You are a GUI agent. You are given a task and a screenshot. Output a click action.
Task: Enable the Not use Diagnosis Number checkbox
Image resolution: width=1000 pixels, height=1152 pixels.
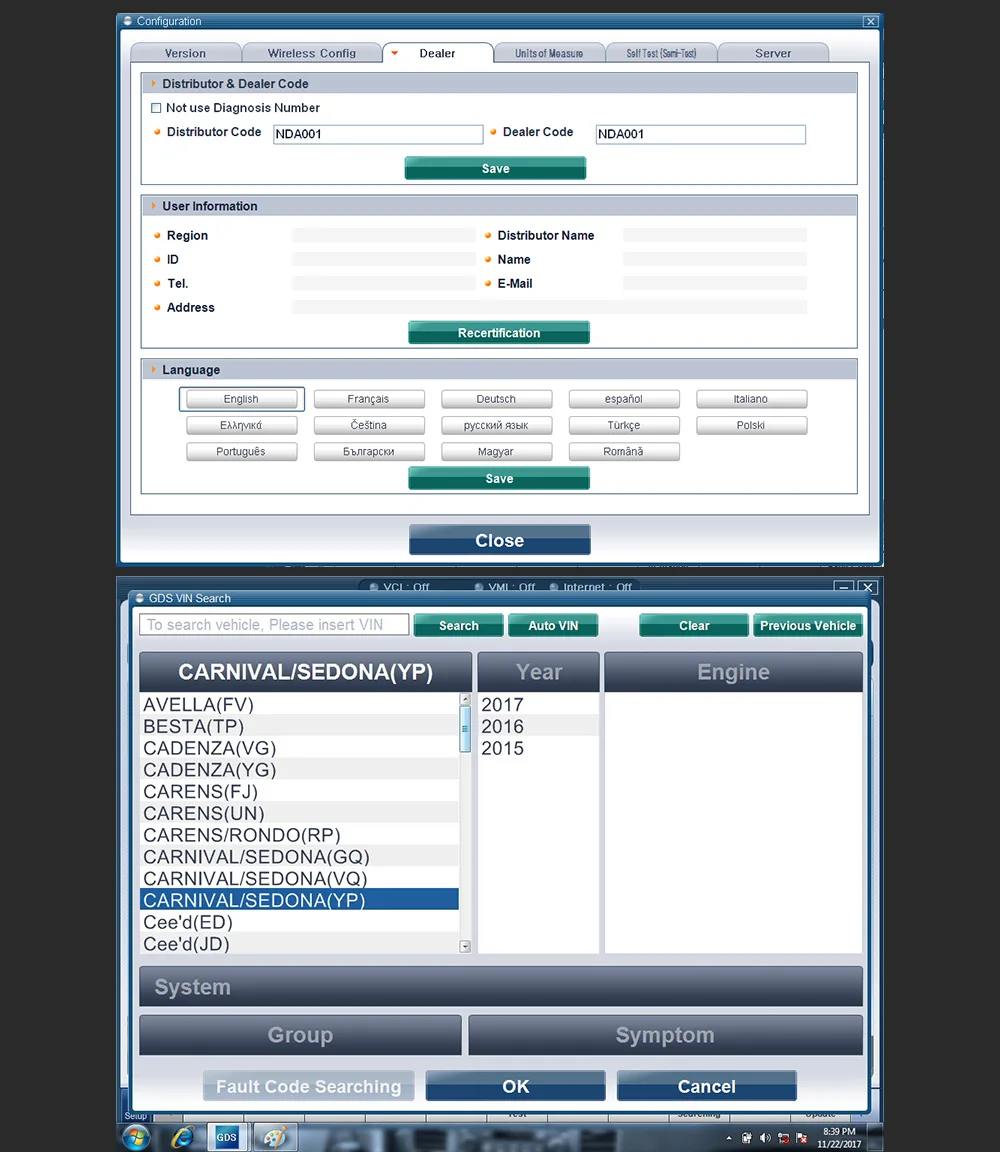pyautogui.click(x=156, y=108)
